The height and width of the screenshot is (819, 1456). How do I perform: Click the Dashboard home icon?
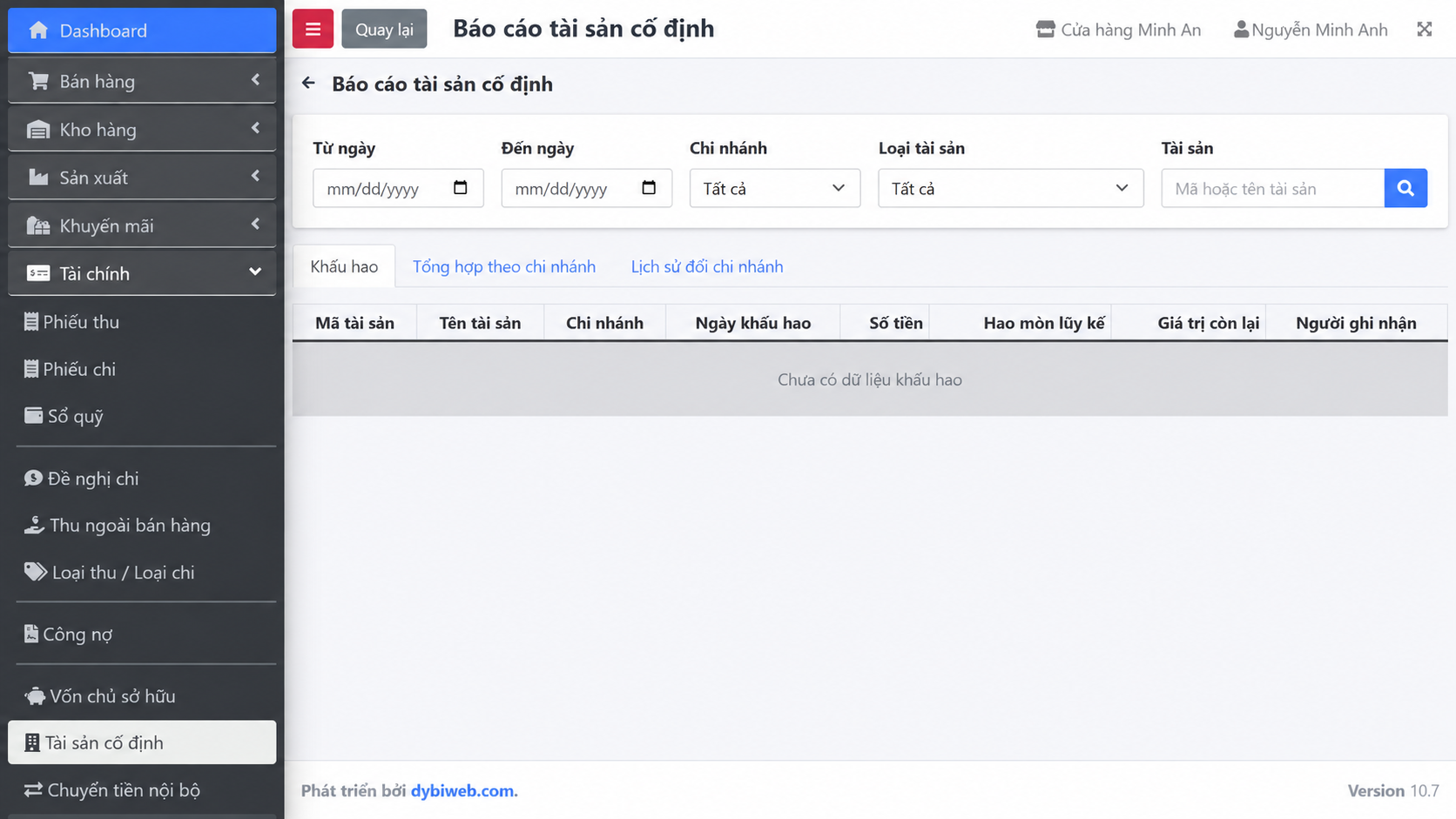38,30
